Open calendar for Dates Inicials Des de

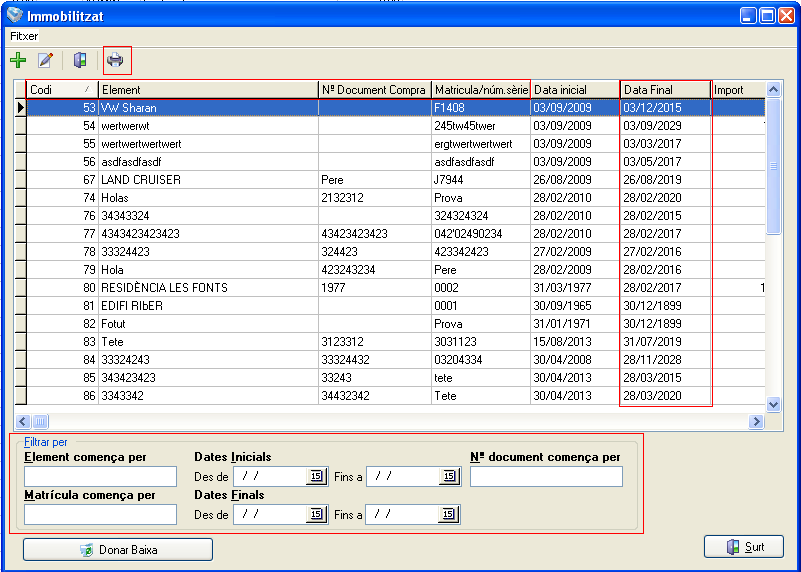coord(316,476)
